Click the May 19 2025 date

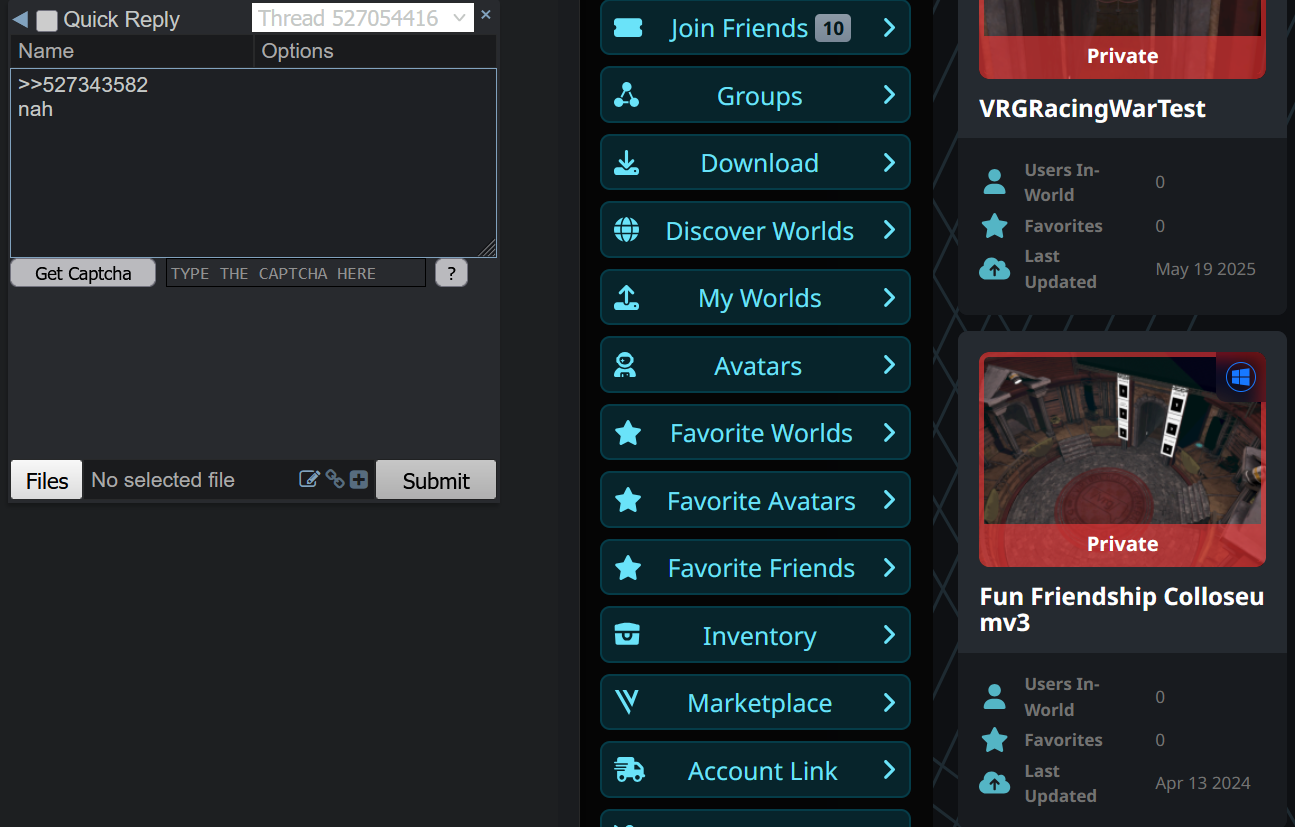coord(1205,269)
